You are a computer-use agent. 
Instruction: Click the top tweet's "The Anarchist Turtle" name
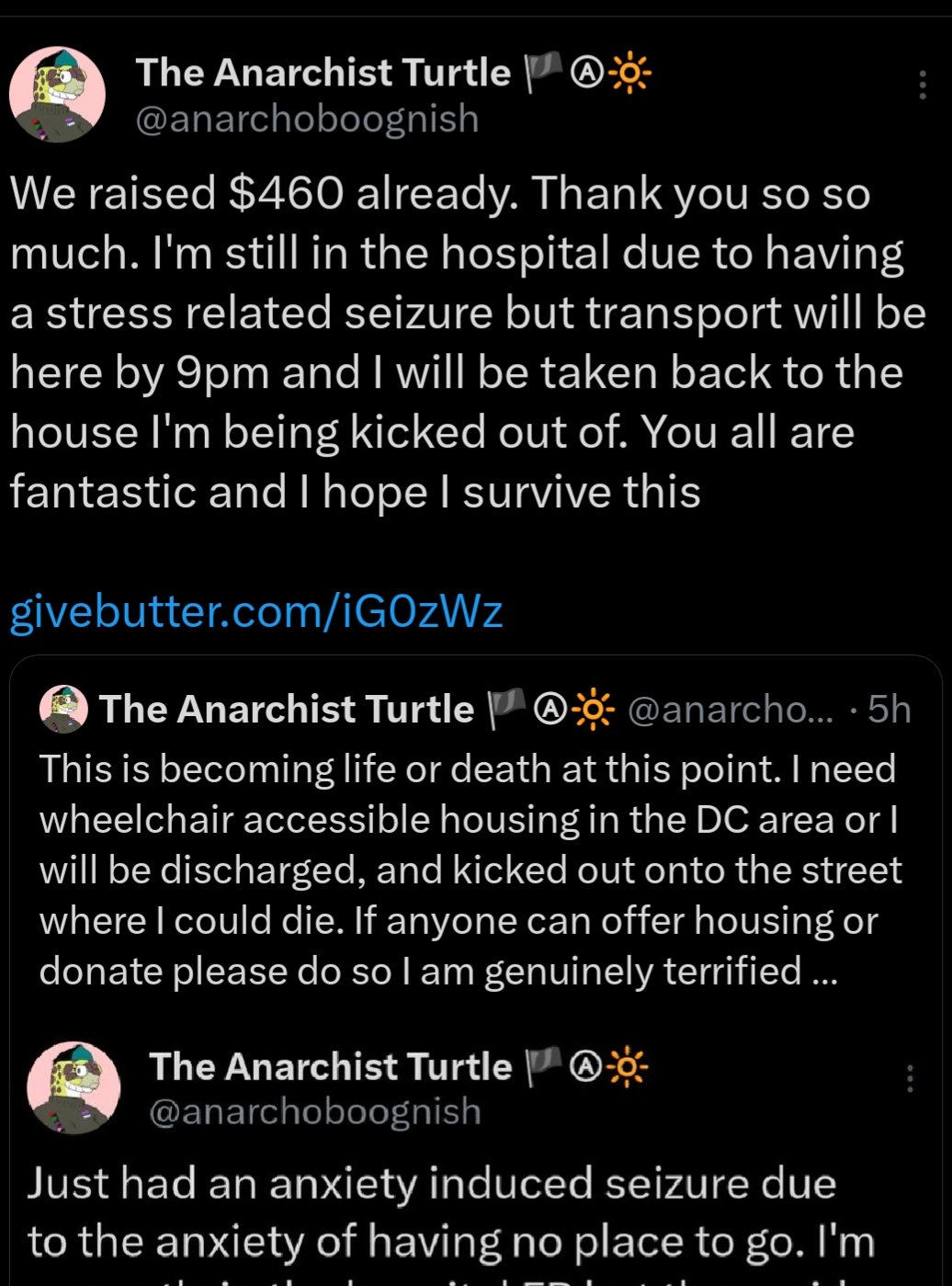click(x=323, y=73)
